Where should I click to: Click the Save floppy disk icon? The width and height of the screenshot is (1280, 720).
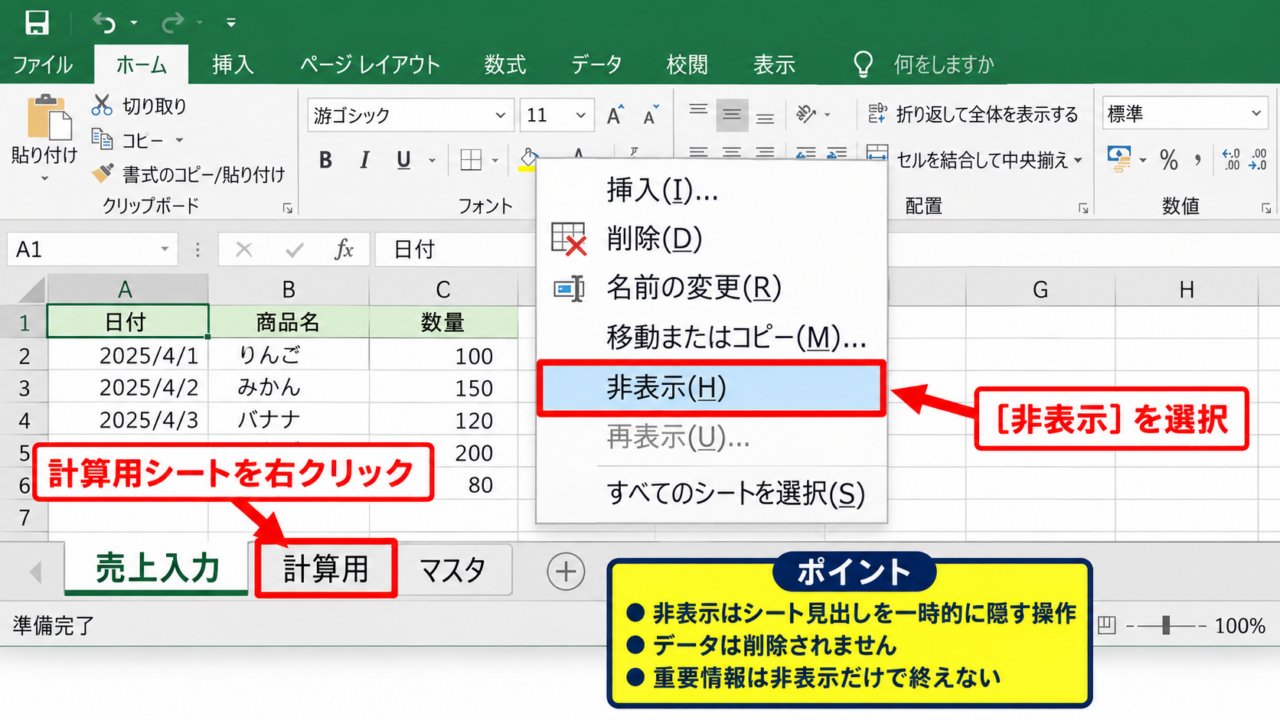(37, 22)
